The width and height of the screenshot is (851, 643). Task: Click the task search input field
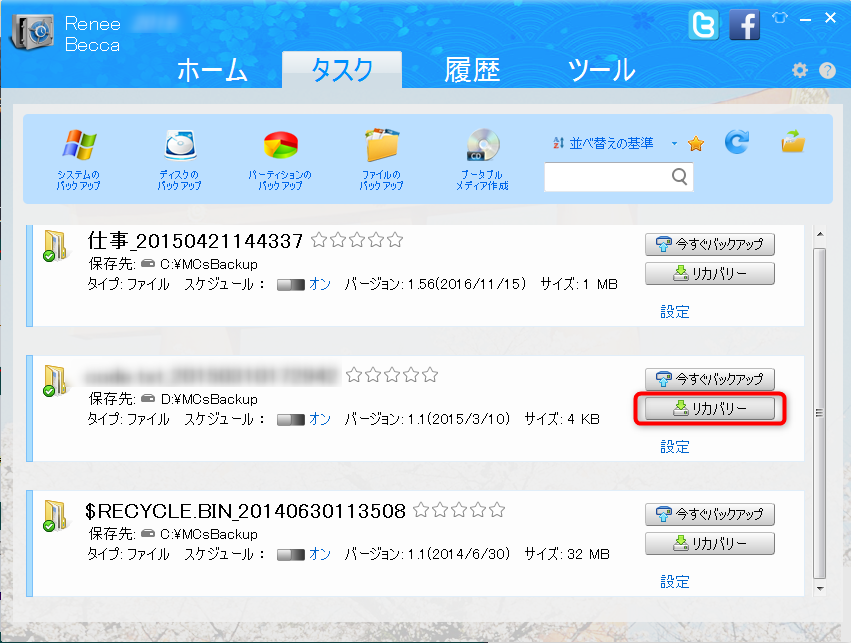coord(607,177)
